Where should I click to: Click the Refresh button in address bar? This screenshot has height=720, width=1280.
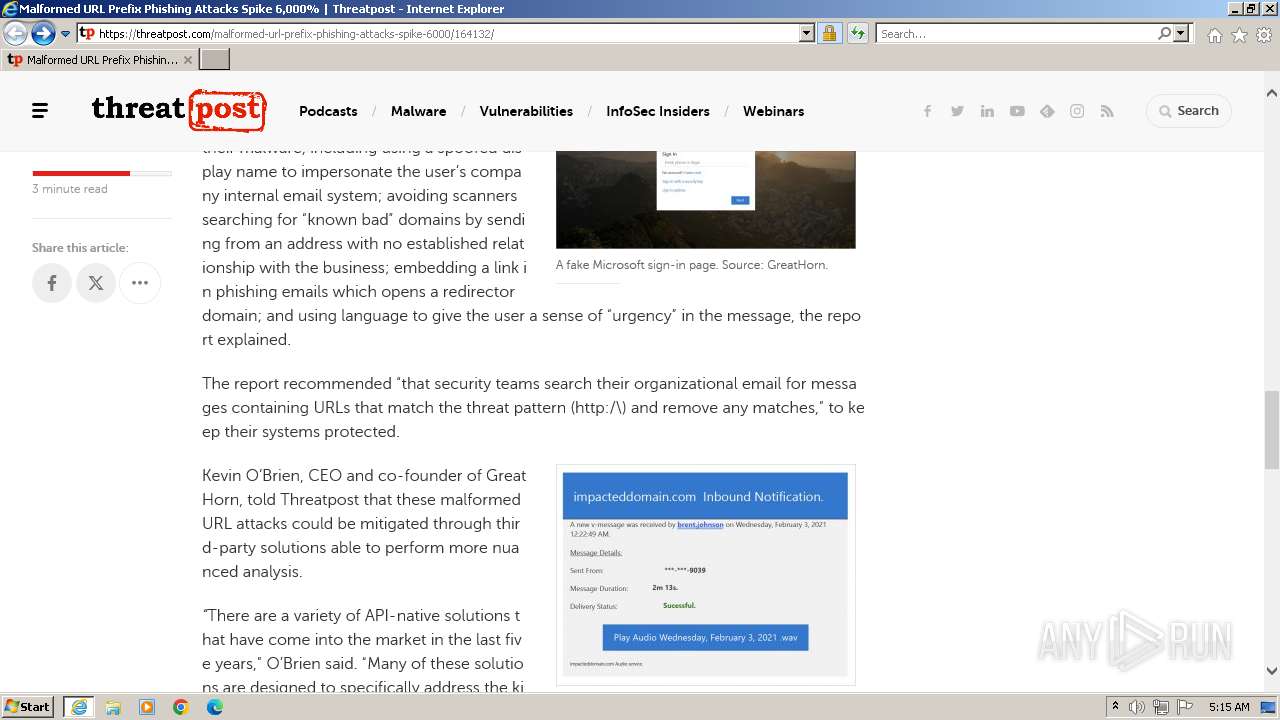857,33
